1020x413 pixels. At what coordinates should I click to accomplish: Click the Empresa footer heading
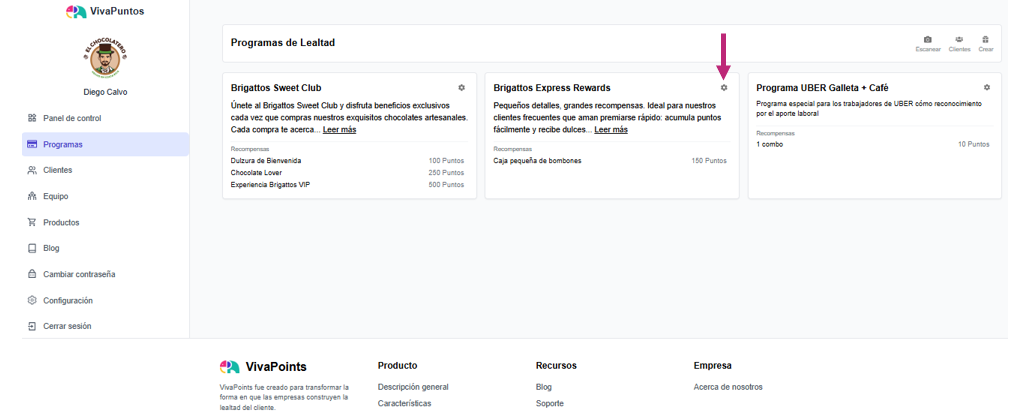(x=713, y=366)
